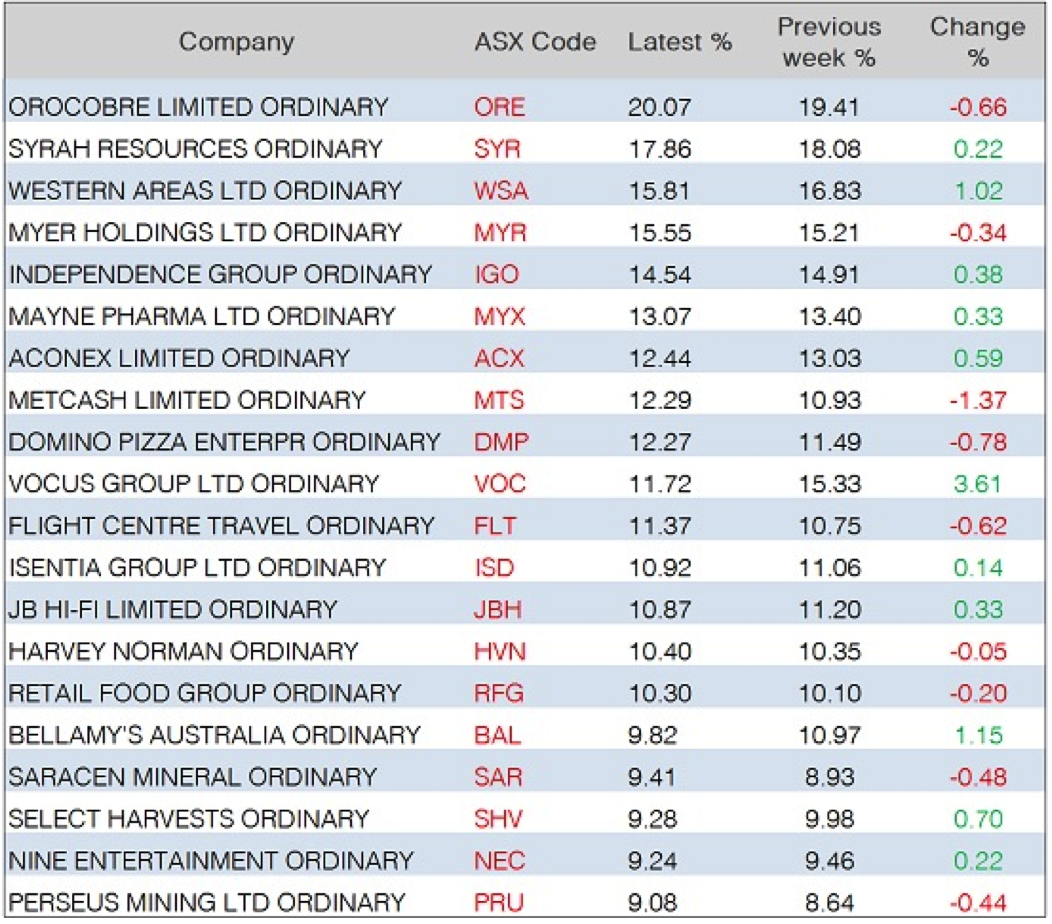Viewport: 1052px width, 924px height.
Task: Open the PRU code link
Action: [x=499, y=902]
